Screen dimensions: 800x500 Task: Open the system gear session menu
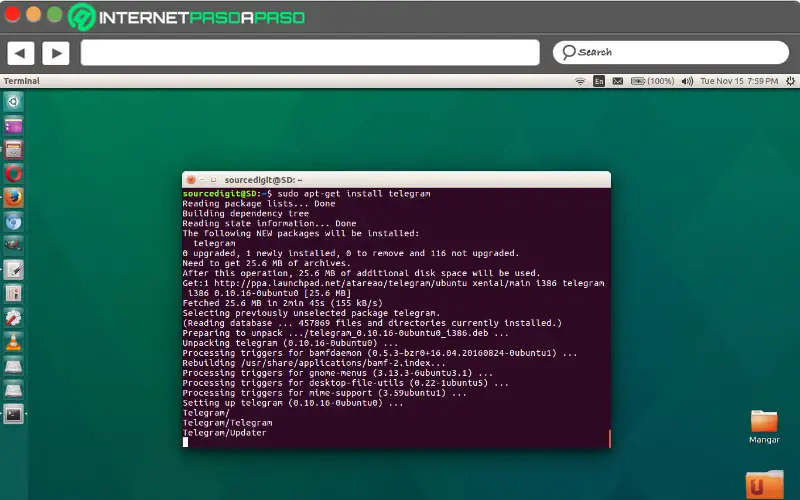click(790, 81)
